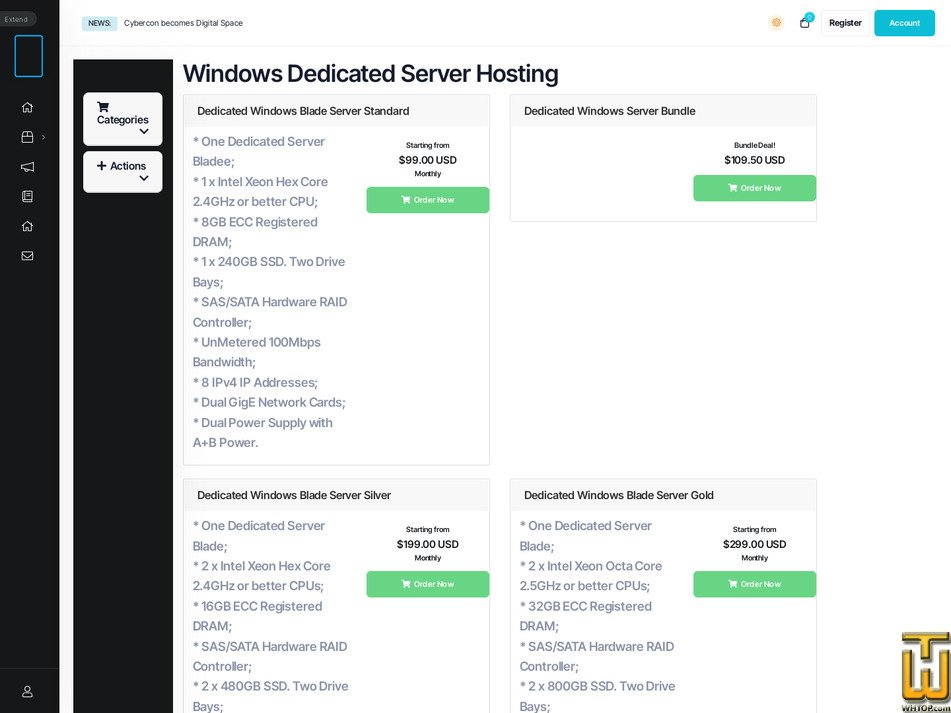Click the NEWS label badge
This screenshot has height=713, width=951.
coord(99,23)
